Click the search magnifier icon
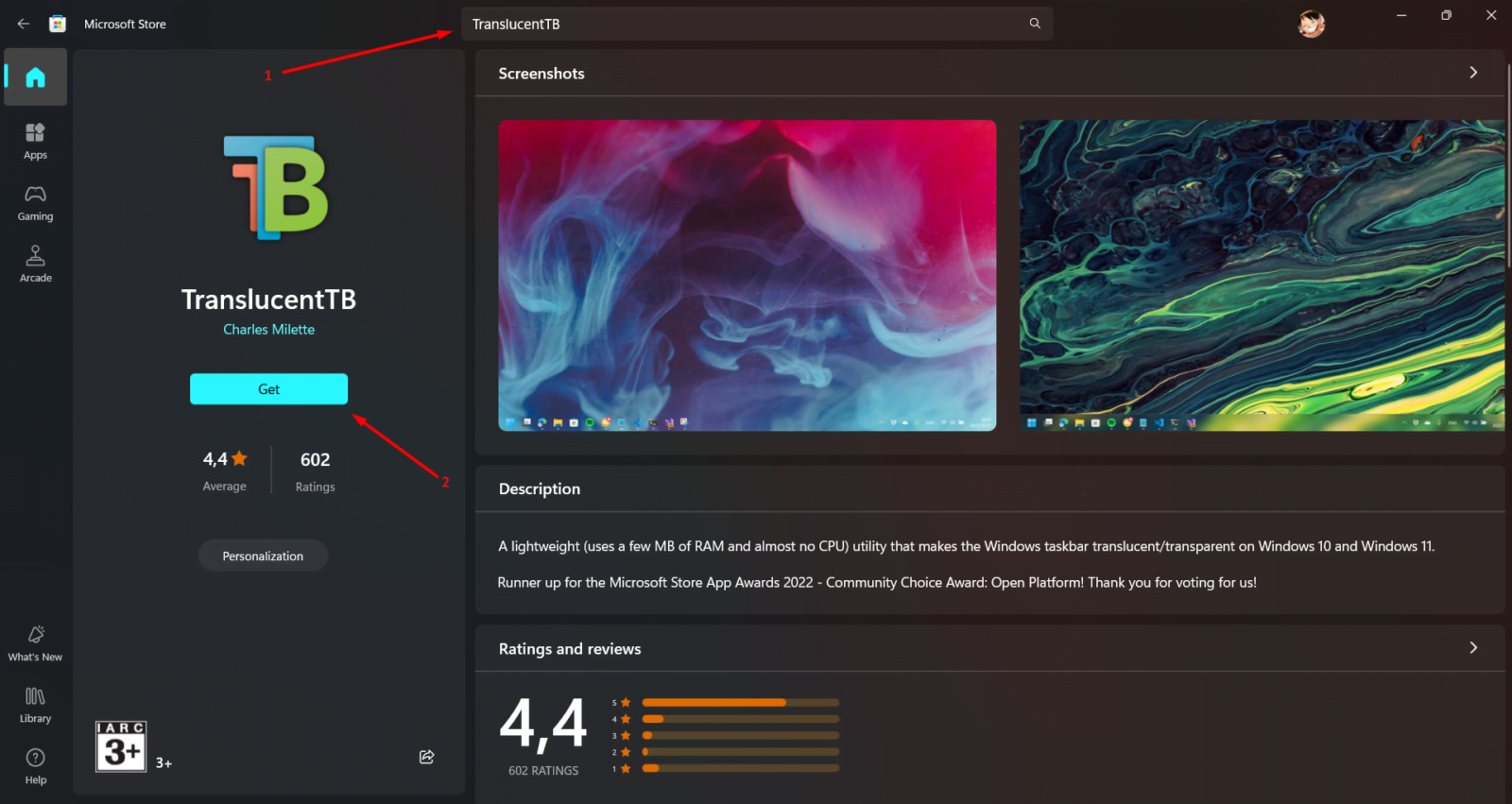This screenshot has width=1512, height=804. (x=1035, y=24)
